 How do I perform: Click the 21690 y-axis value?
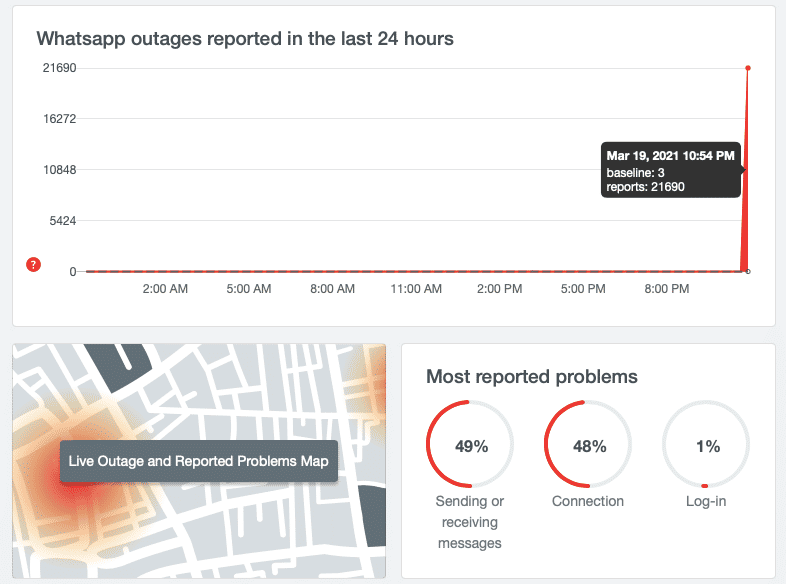[59, 68]
